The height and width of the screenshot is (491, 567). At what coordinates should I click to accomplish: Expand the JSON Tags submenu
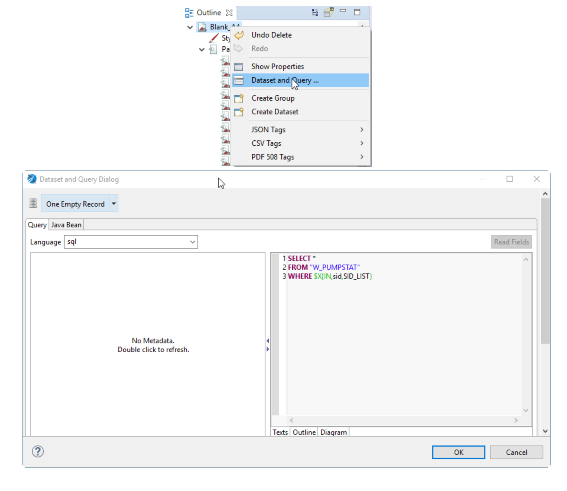point(301,130)
